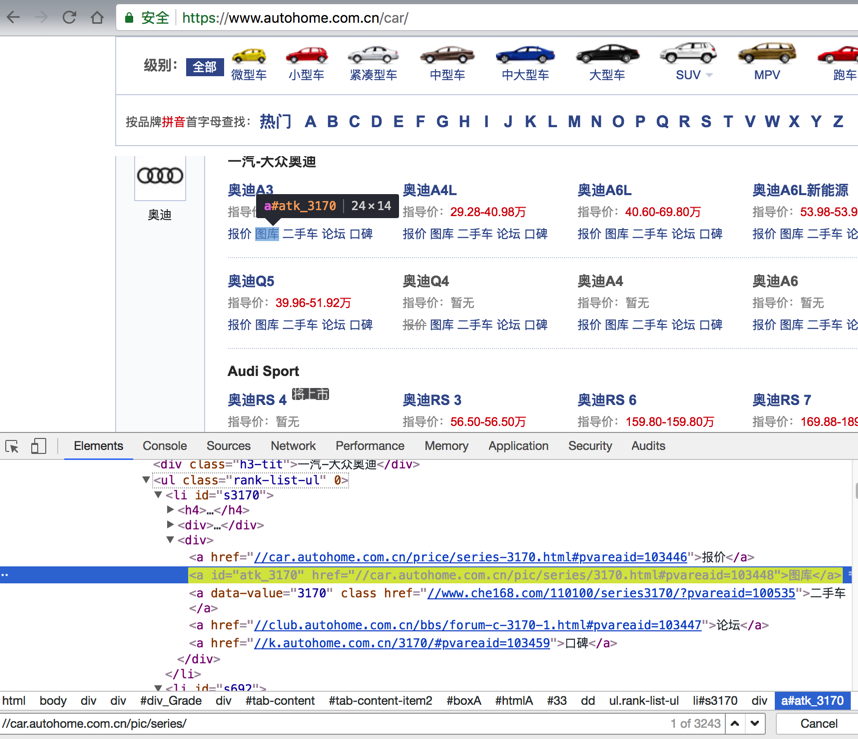This screenshot has height=739, width=858.
Task: Select the brown 中型车 car icon
Action: point(447,55)
